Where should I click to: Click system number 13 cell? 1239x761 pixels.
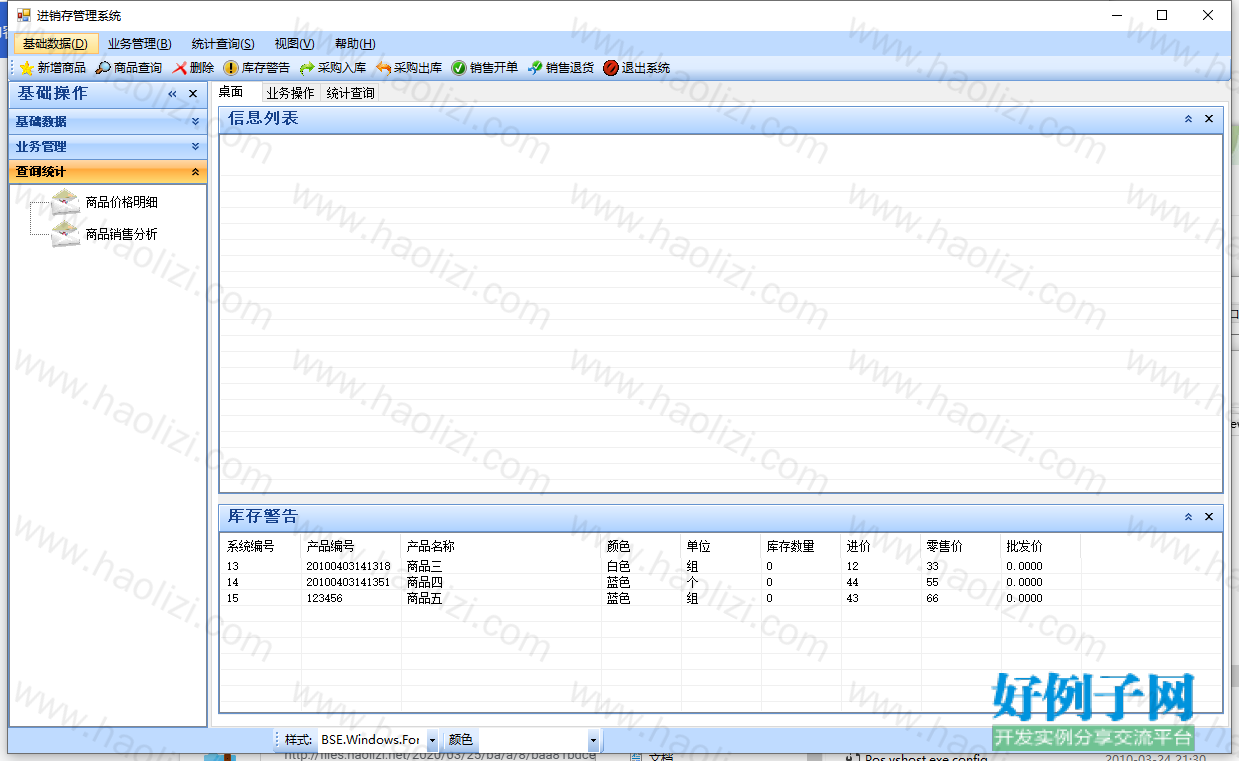point(233,566)
